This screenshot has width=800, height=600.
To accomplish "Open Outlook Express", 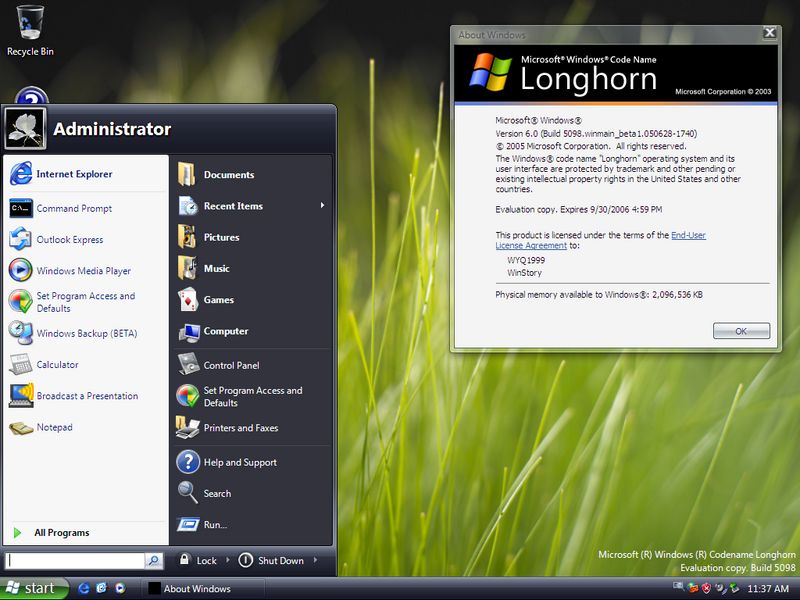I will [x=69, y=240].
